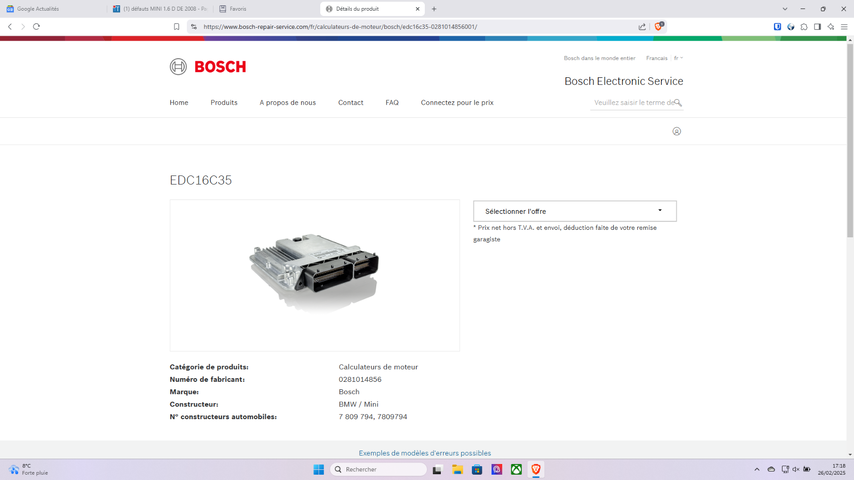The height and width of the screenshot is (480, 854).
Task: Share this page via the share icon
Action: 642,26
